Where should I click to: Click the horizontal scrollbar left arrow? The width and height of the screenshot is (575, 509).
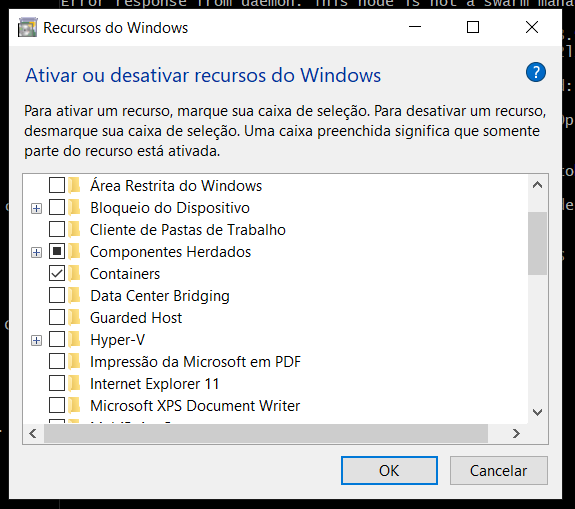click(33, 433)
